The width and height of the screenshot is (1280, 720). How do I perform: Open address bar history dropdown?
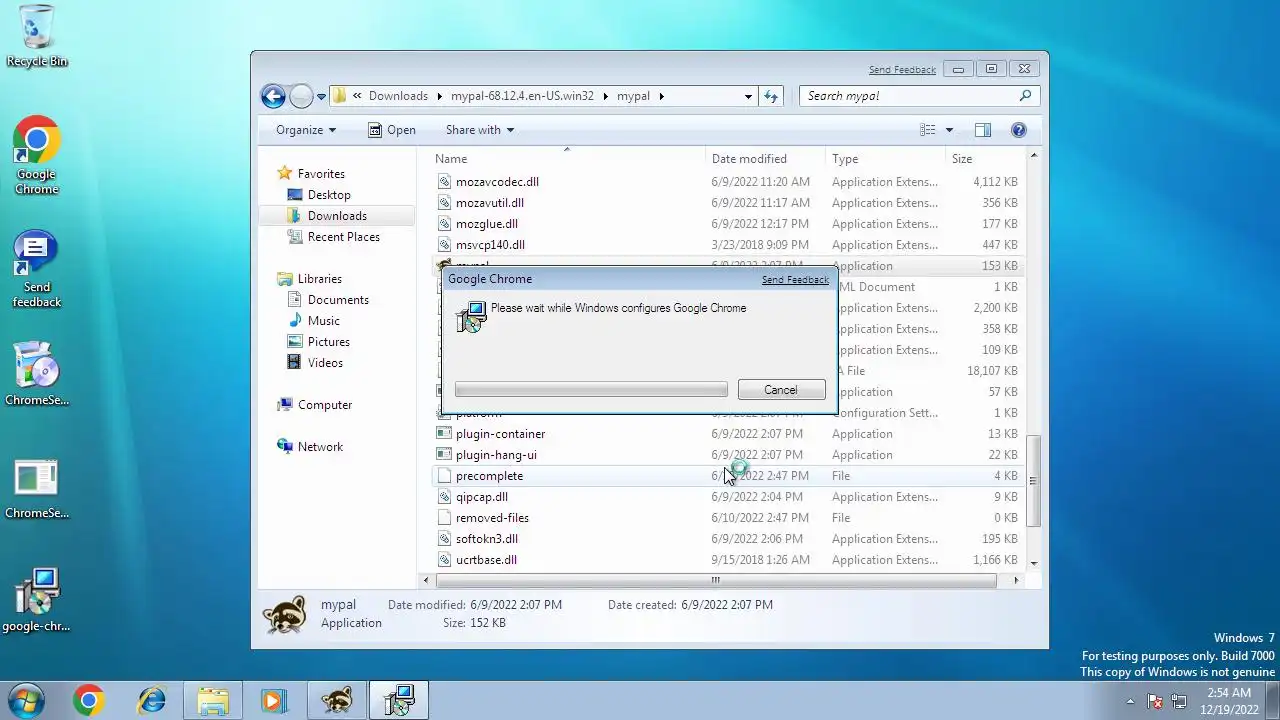click(x=748, y=96)
